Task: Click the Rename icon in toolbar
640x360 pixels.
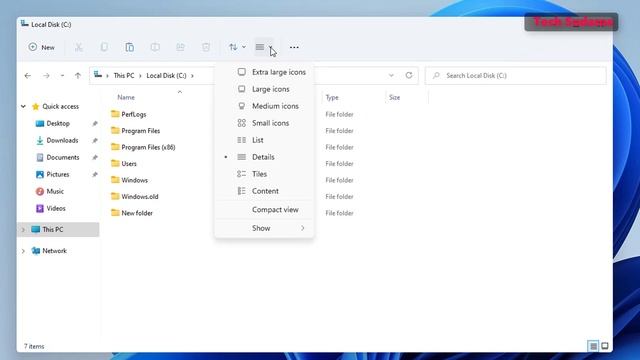Action: tap(155, 47)
